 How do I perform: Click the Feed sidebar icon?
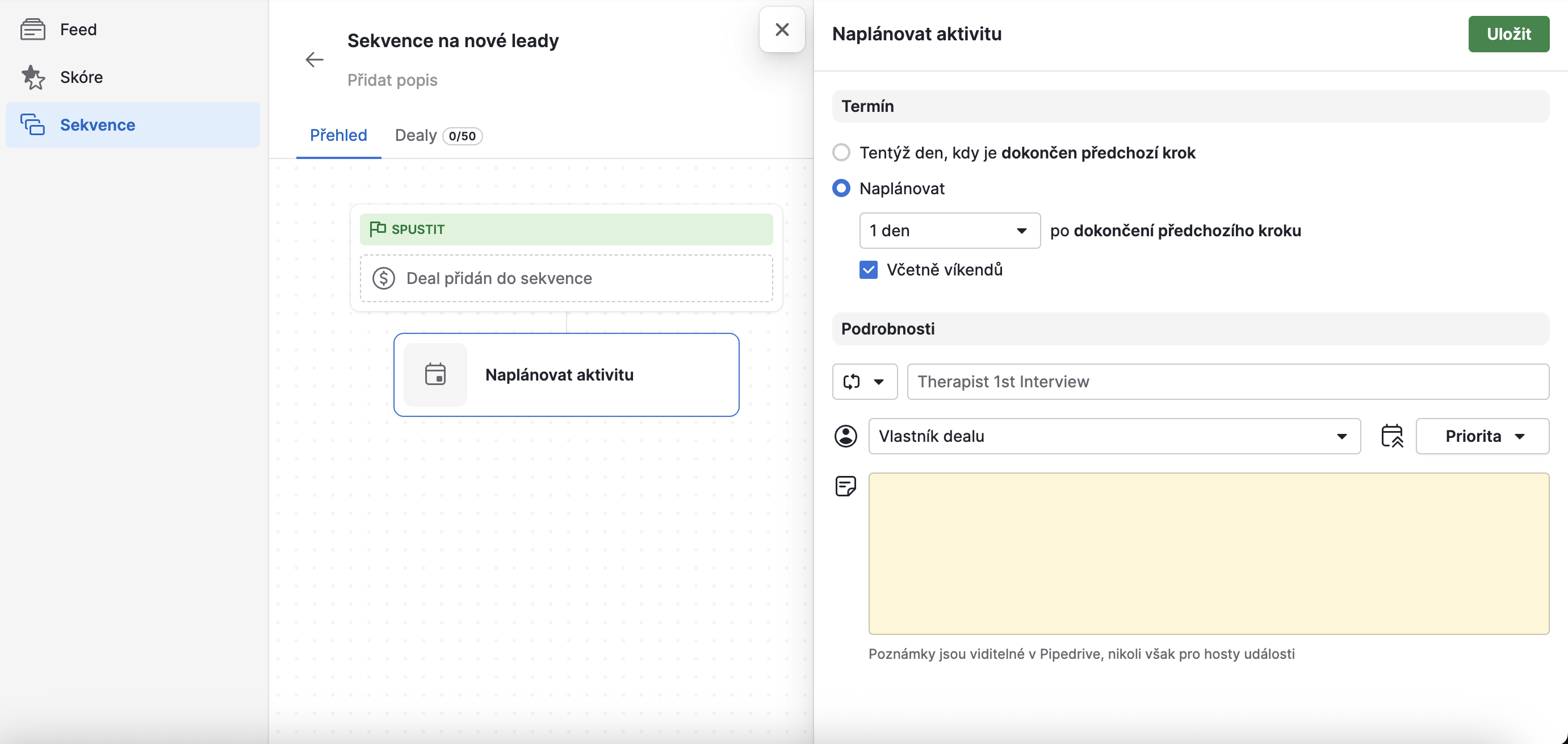pos(33,29)
